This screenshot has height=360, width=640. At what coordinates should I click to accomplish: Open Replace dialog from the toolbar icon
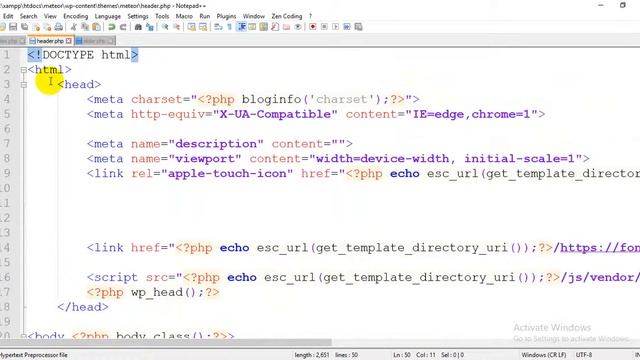click(150, 27)
